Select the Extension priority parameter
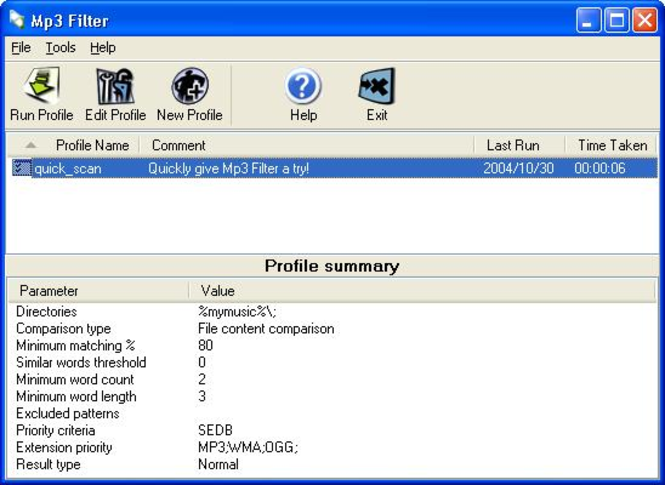 point(64,447)
